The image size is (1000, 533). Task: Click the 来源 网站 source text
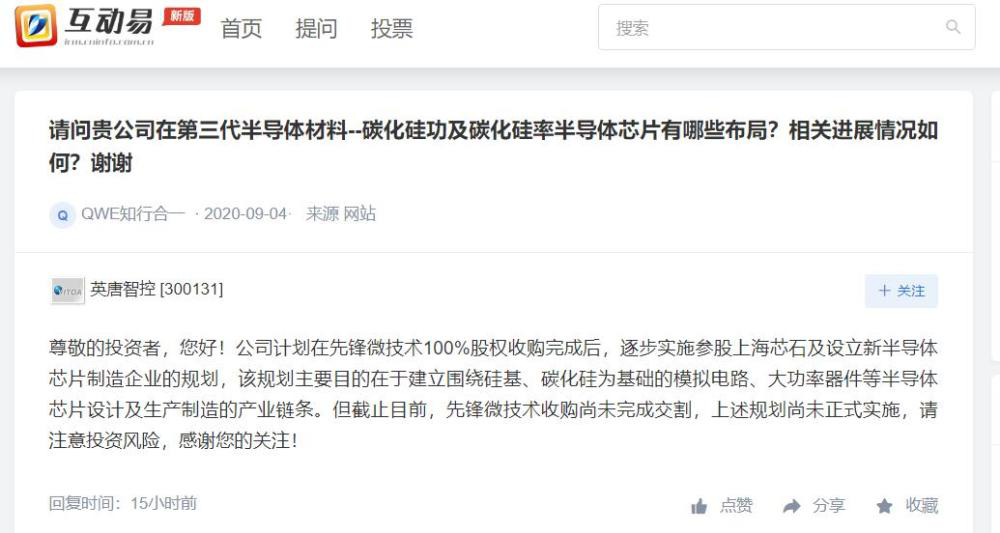341,214
